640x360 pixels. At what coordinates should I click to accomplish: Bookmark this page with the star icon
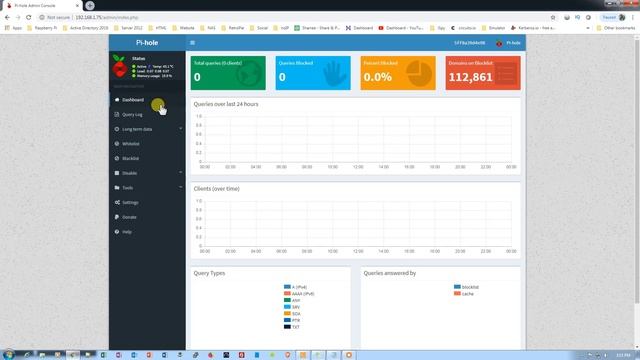(x=553, y=18)
